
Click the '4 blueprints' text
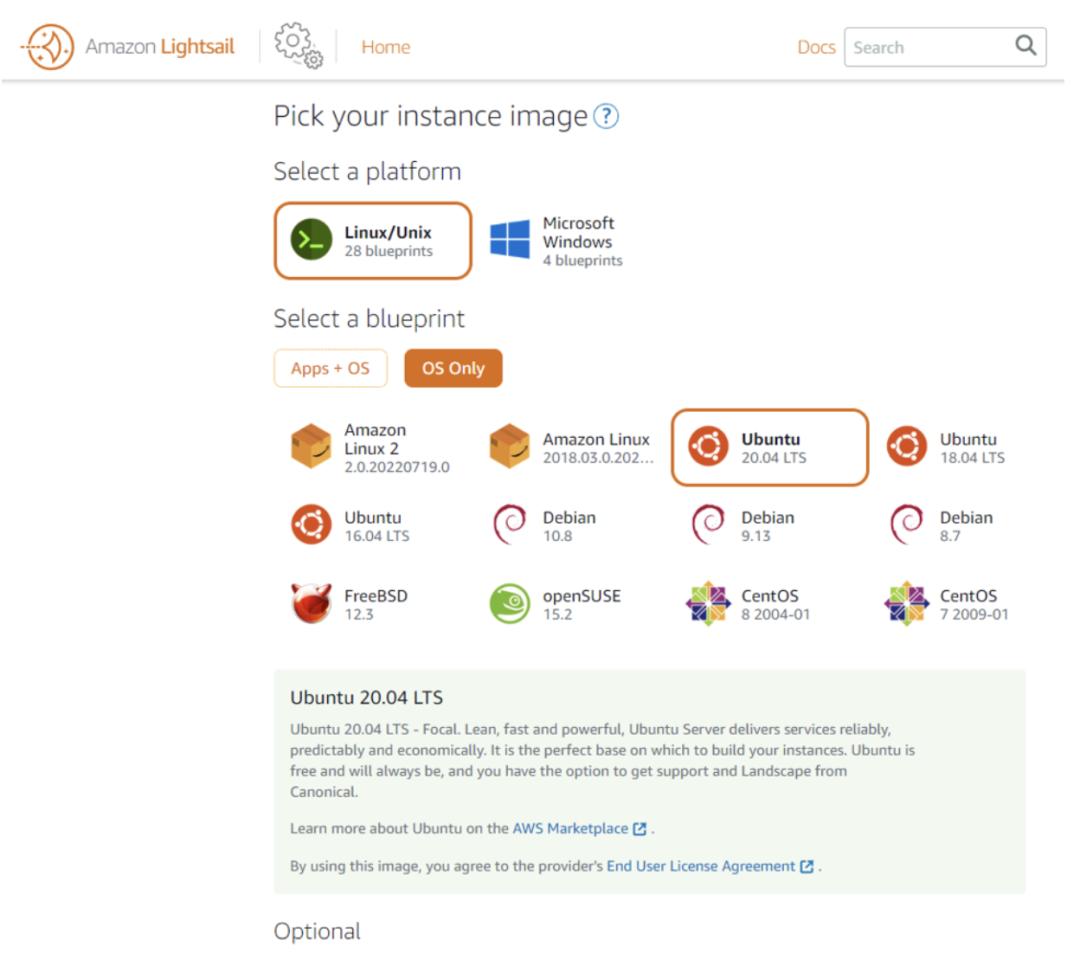583,260
